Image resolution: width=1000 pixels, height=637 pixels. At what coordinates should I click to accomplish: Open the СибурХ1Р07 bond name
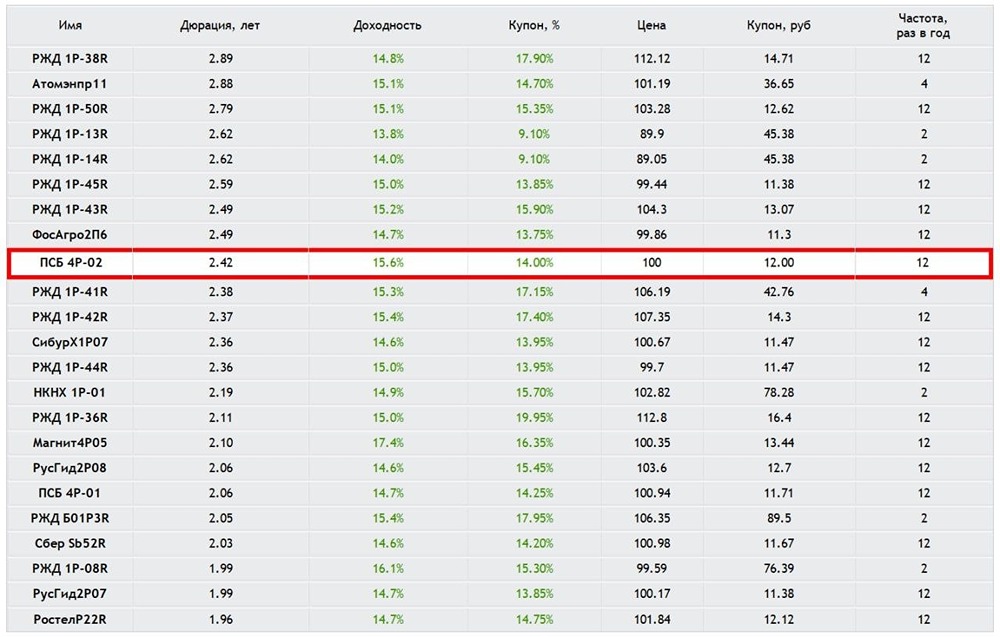(70, 341)
